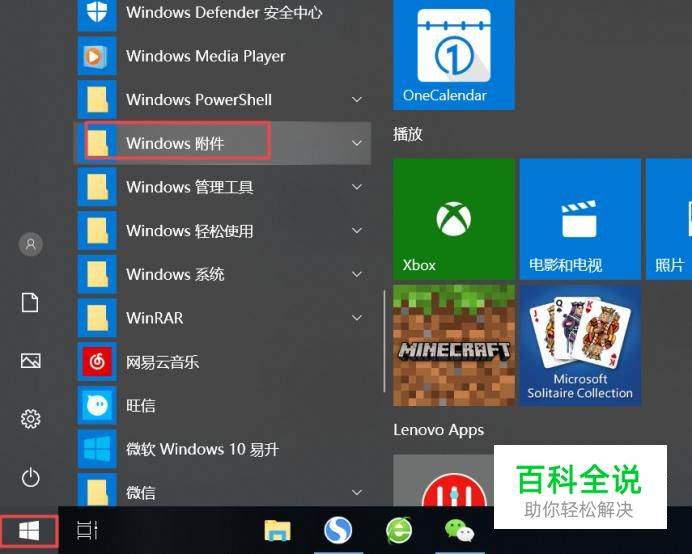The image size is (692, 554).
Task: Open the 电影和电视 tile
Action: [580, 219]
